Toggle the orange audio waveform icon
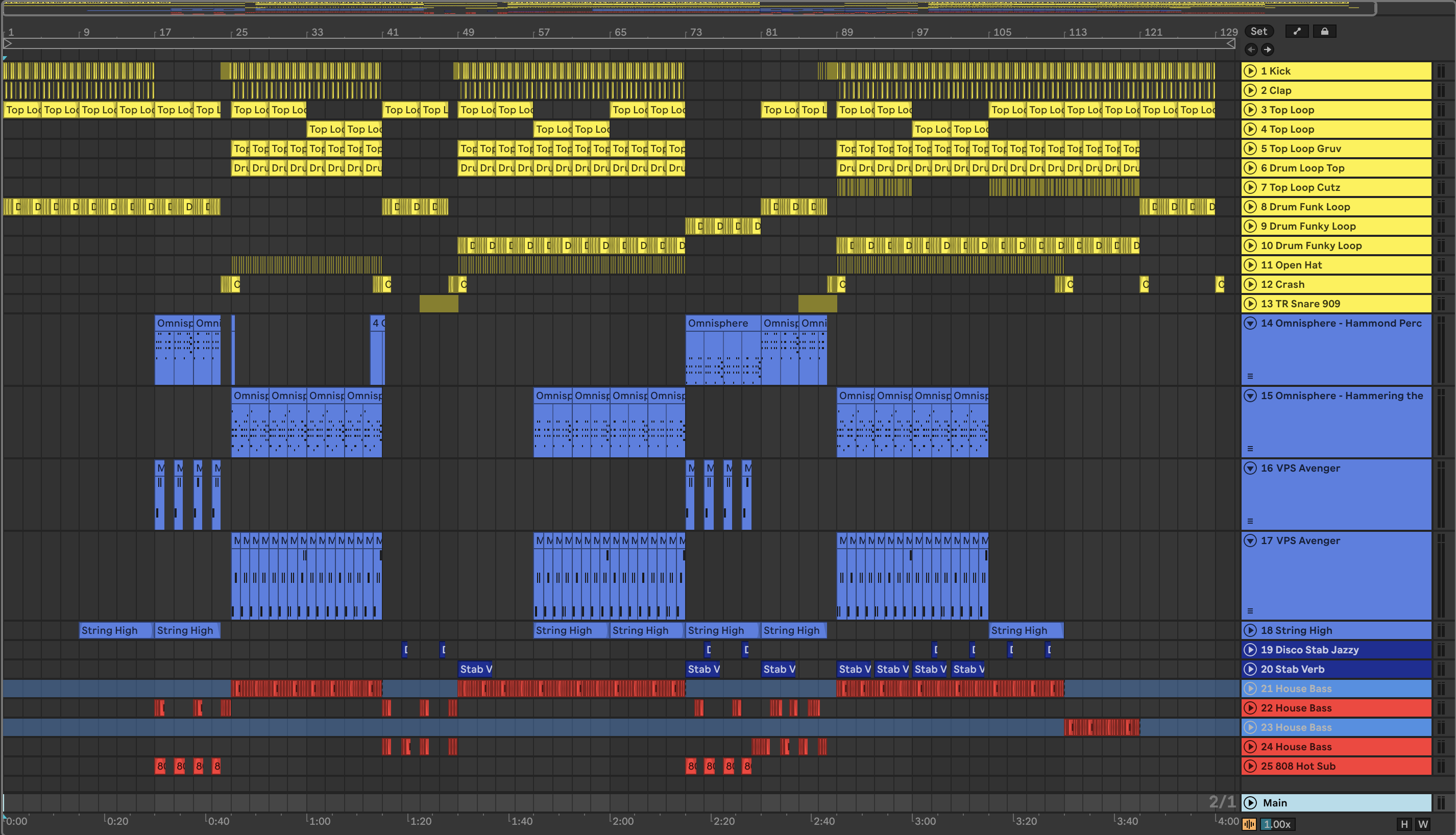The image size is (1456, 835). 1249,825
